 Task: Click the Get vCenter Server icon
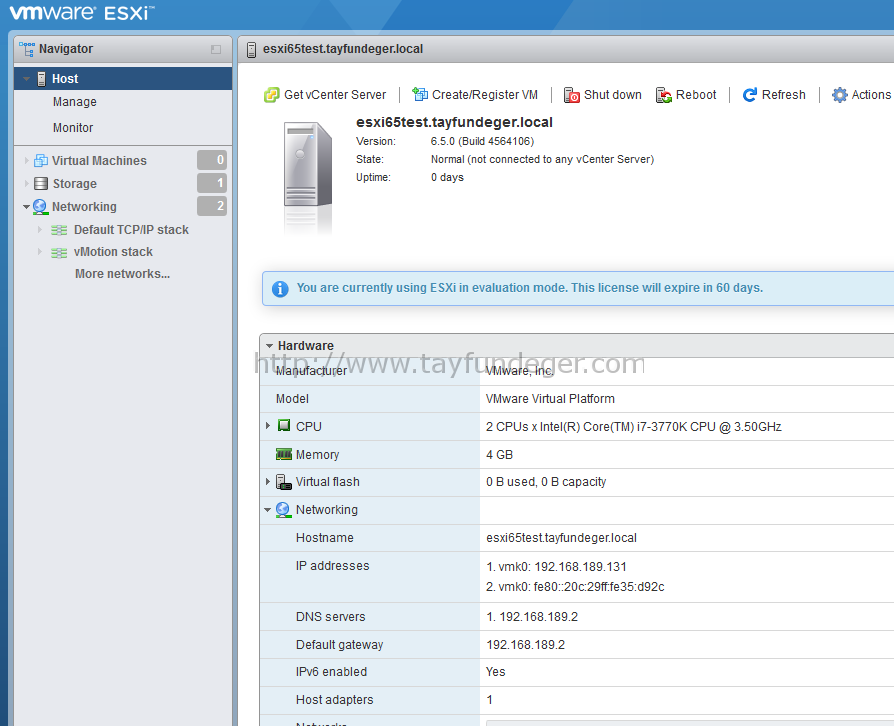(271, 95)
